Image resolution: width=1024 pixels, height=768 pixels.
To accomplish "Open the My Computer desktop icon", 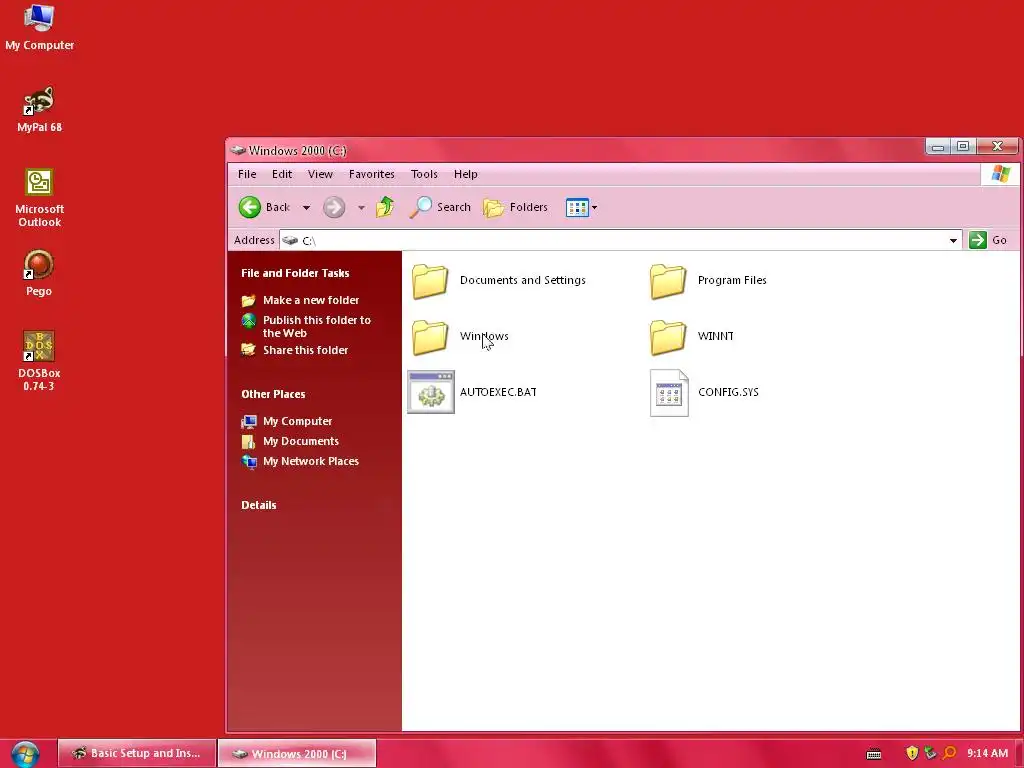I will click(x=39, y=27).
